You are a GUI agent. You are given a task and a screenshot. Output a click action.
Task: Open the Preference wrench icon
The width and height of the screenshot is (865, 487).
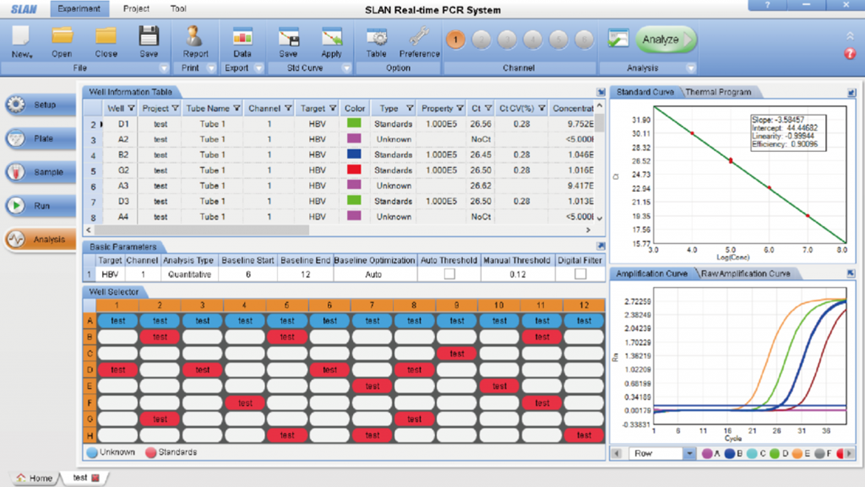click(419, 39)
